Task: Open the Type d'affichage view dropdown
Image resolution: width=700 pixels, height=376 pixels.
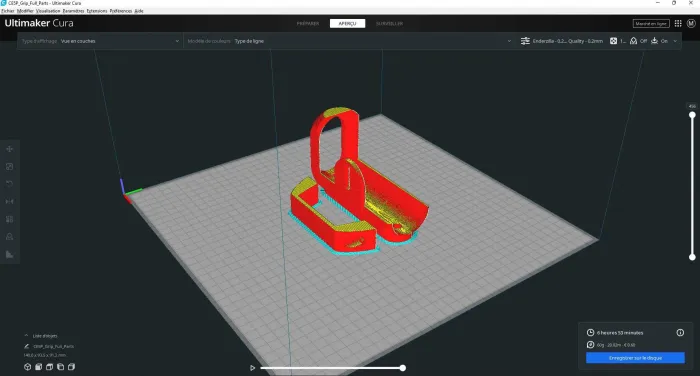Action: pyautogui.click(x=100, y=41)
